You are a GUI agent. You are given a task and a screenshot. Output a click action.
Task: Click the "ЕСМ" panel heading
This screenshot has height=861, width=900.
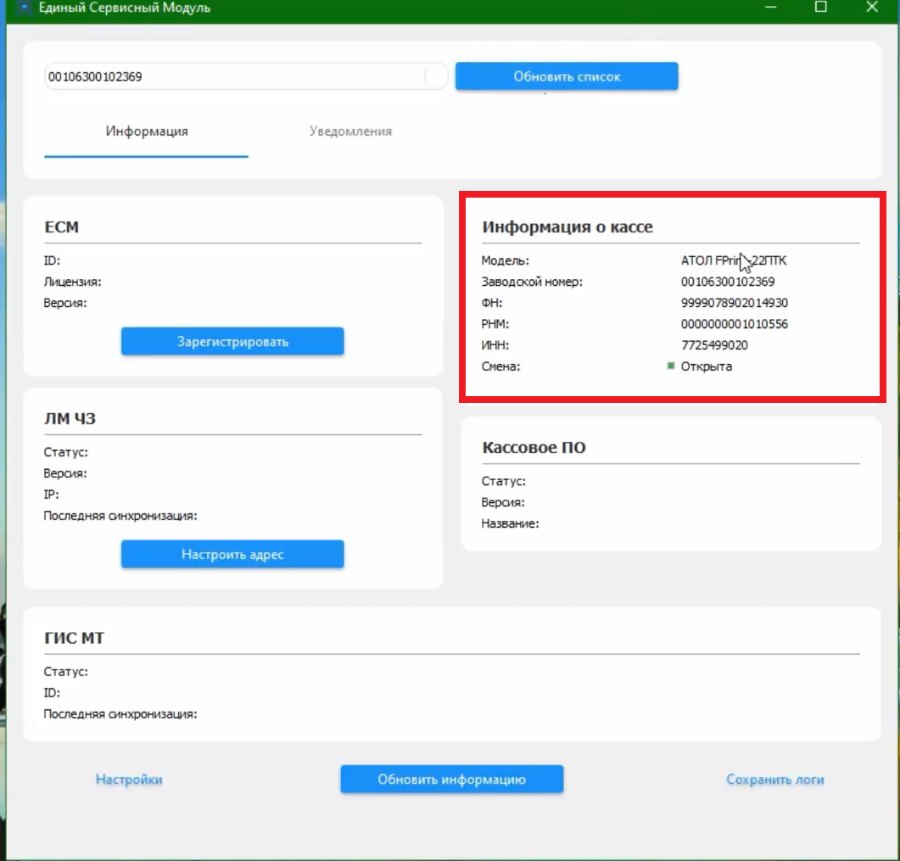pyautogui.click(x=61, y=227)
